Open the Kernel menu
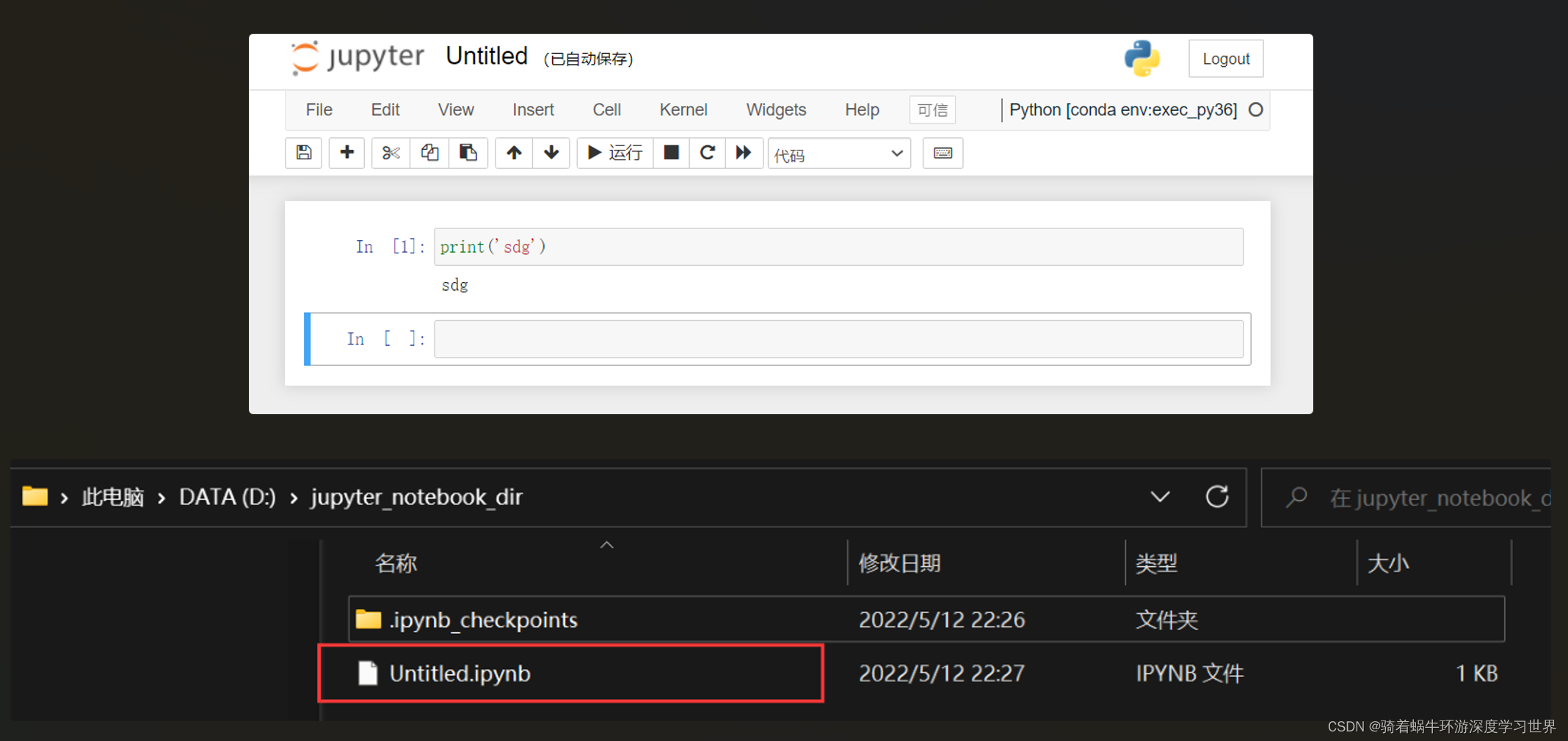Screen dimensions: 1568x741 (683, 110)
